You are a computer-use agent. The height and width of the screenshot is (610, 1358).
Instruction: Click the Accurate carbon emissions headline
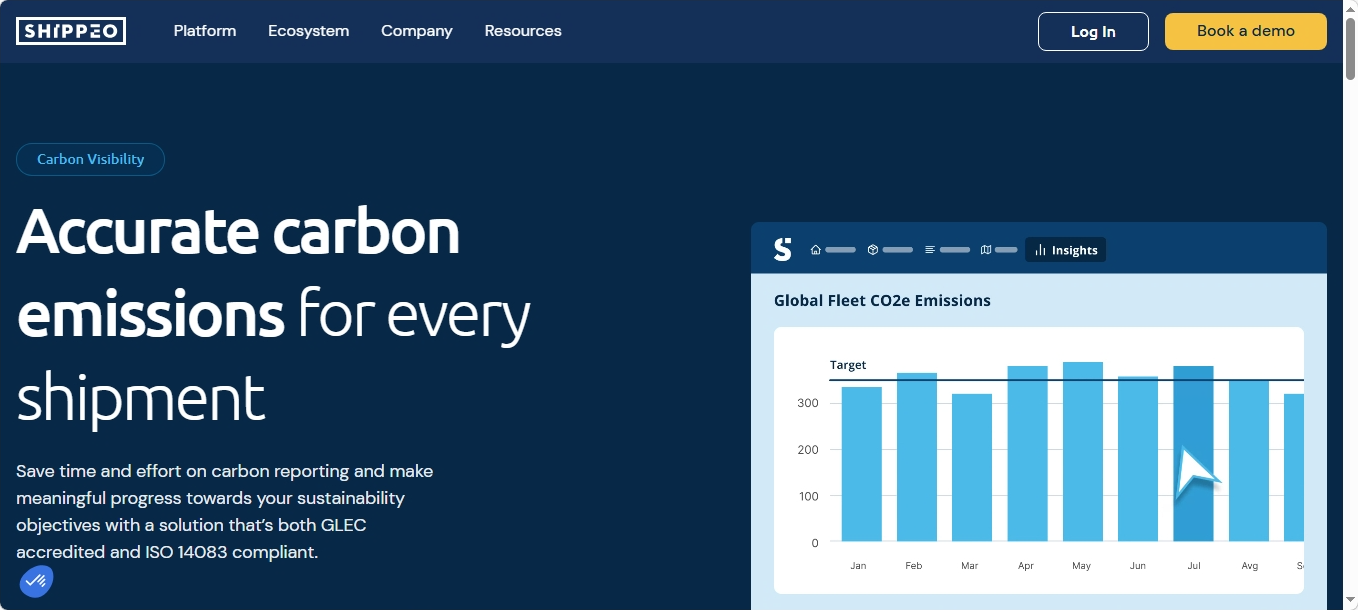273,315
